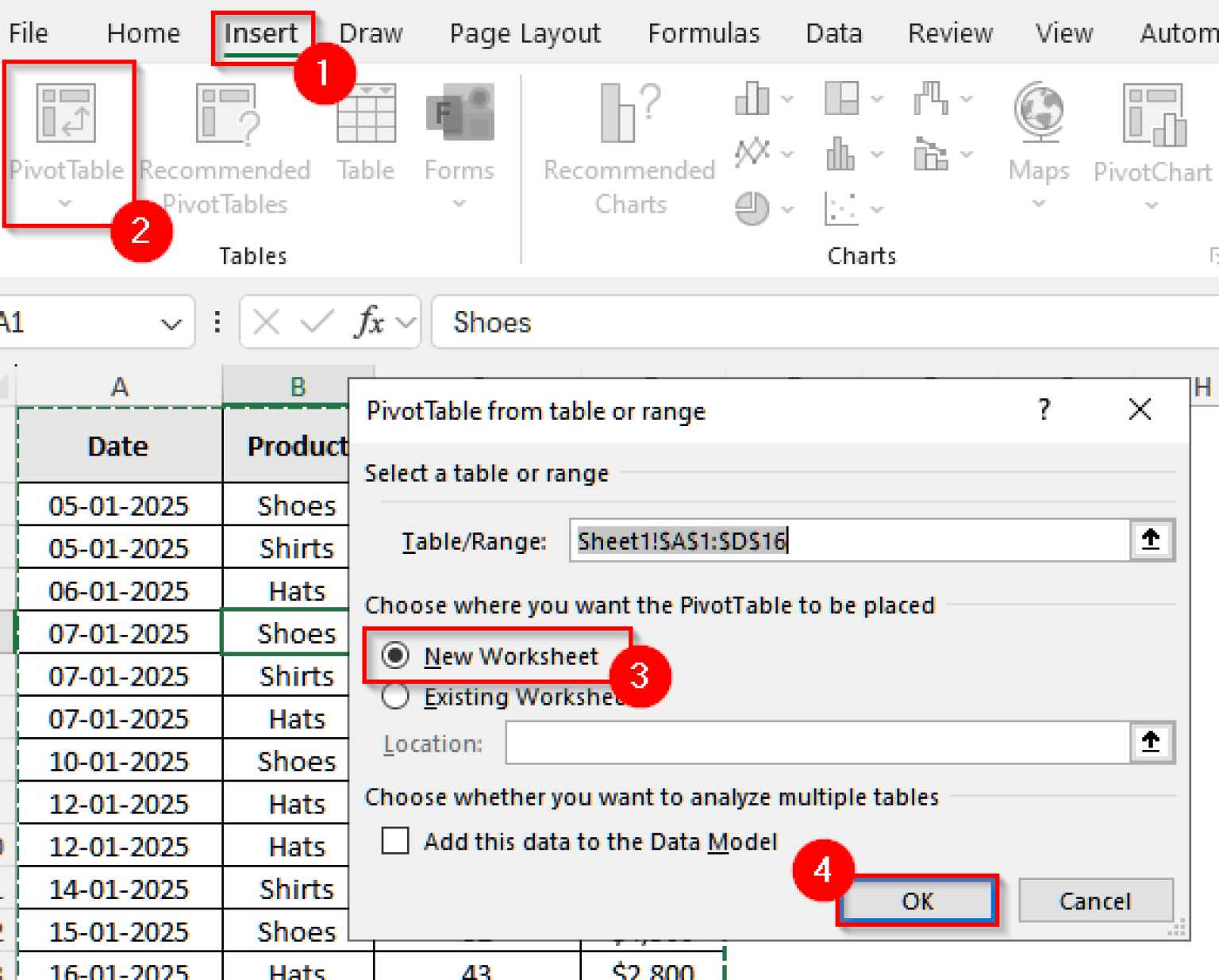Choose Existing Worksheet placement
The image size is (1219, 980).
[x=394, y=696]
